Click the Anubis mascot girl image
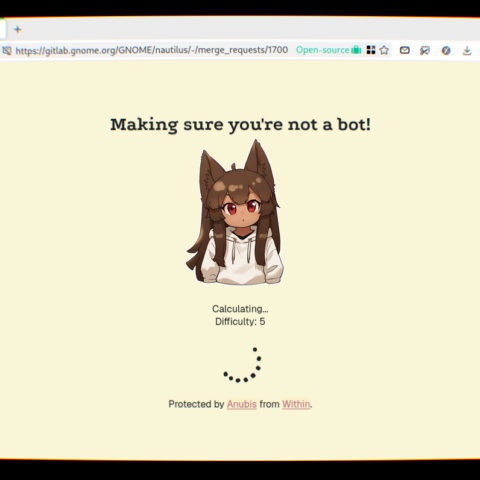 235,212
